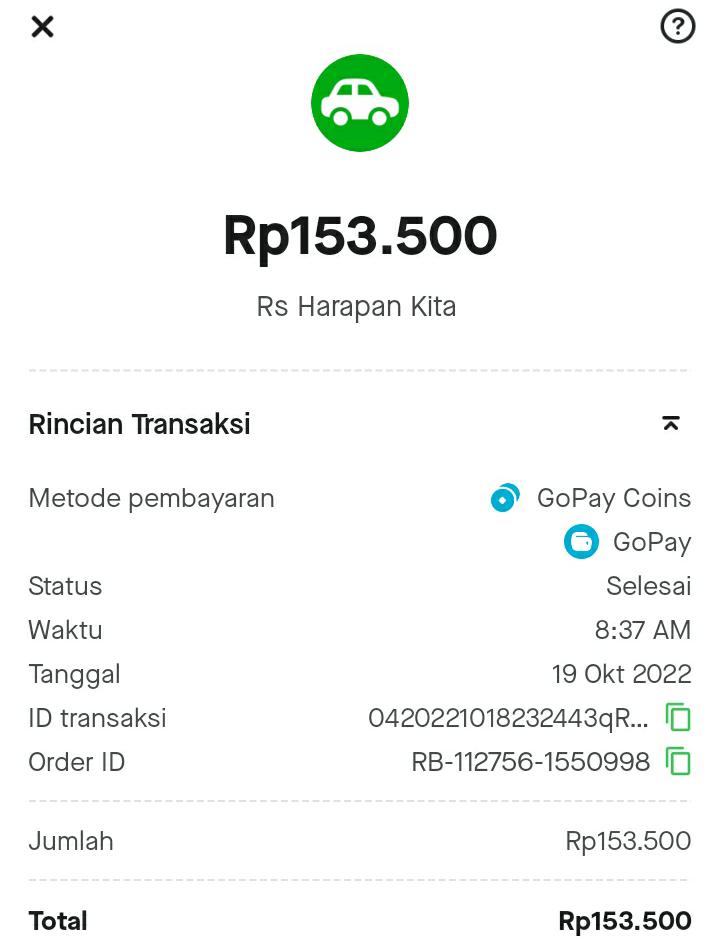Copy the Order ID value
The image size is (720, 942).
678,762
